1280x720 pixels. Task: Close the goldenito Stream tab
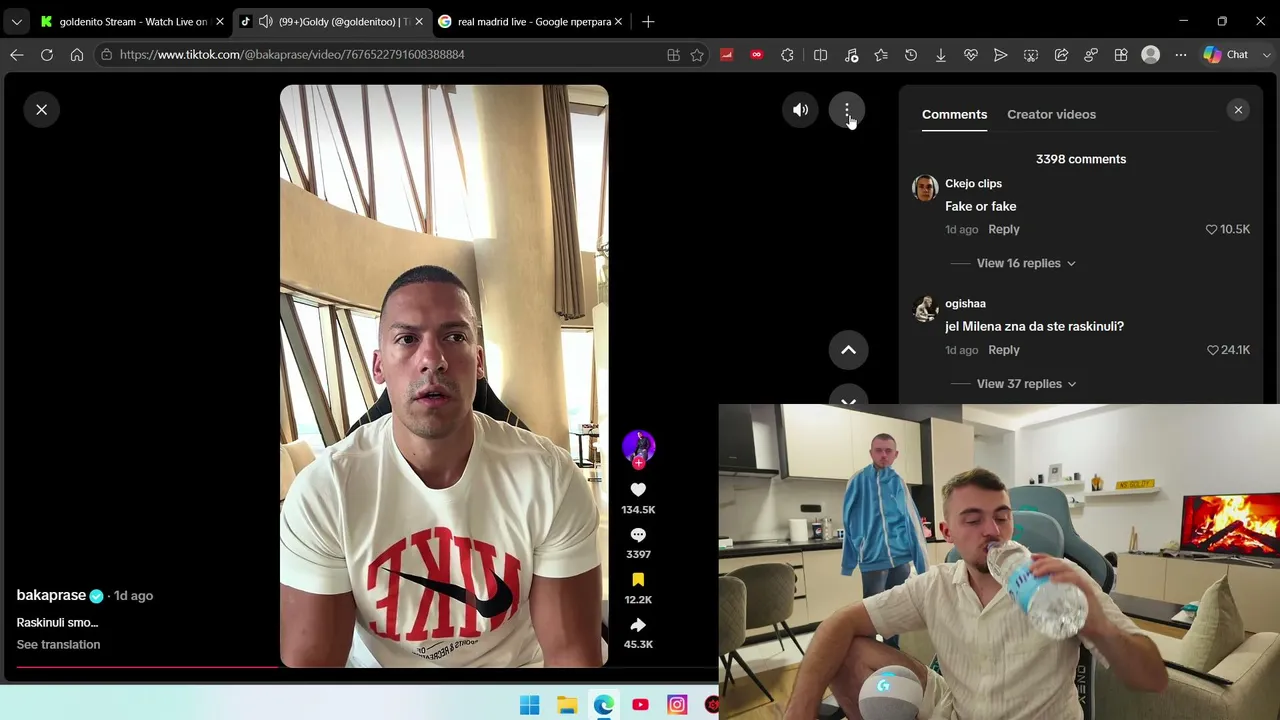coord(219,21)
